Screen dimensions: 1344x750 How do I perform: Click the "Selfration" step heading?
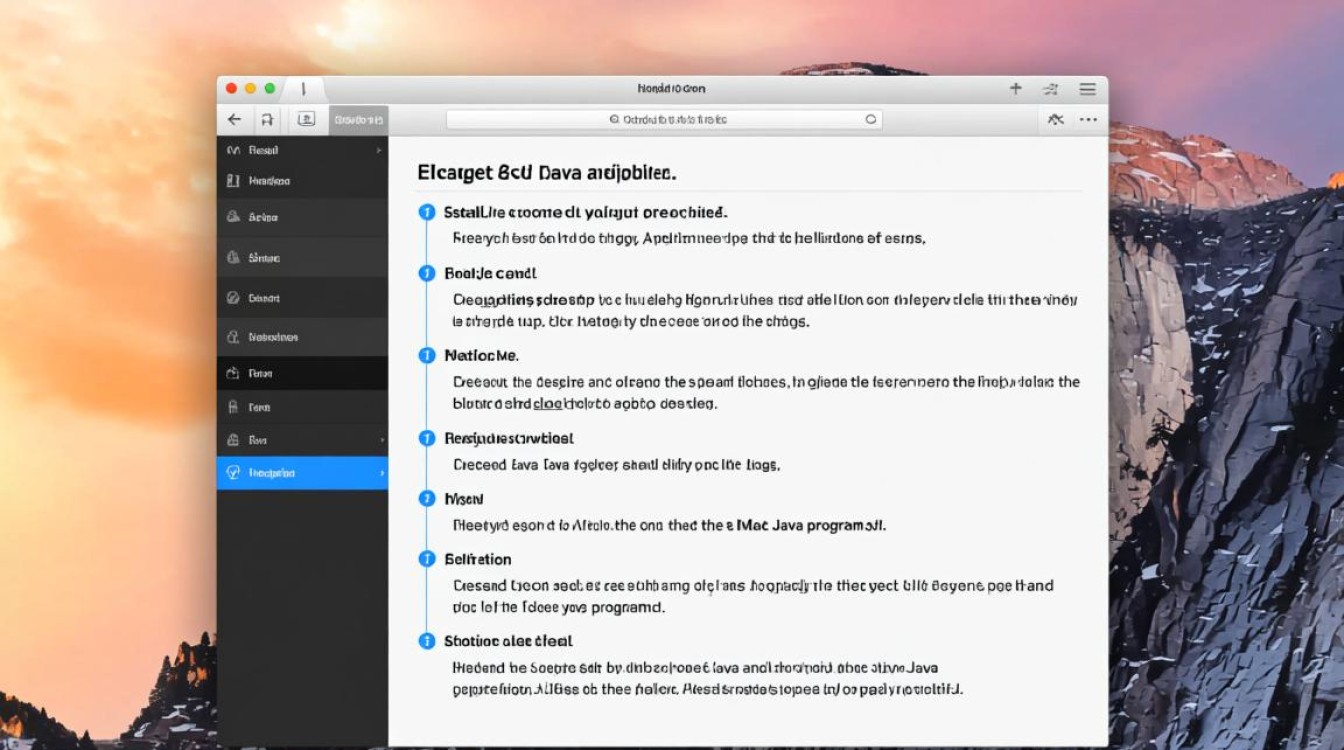(477, 559)
